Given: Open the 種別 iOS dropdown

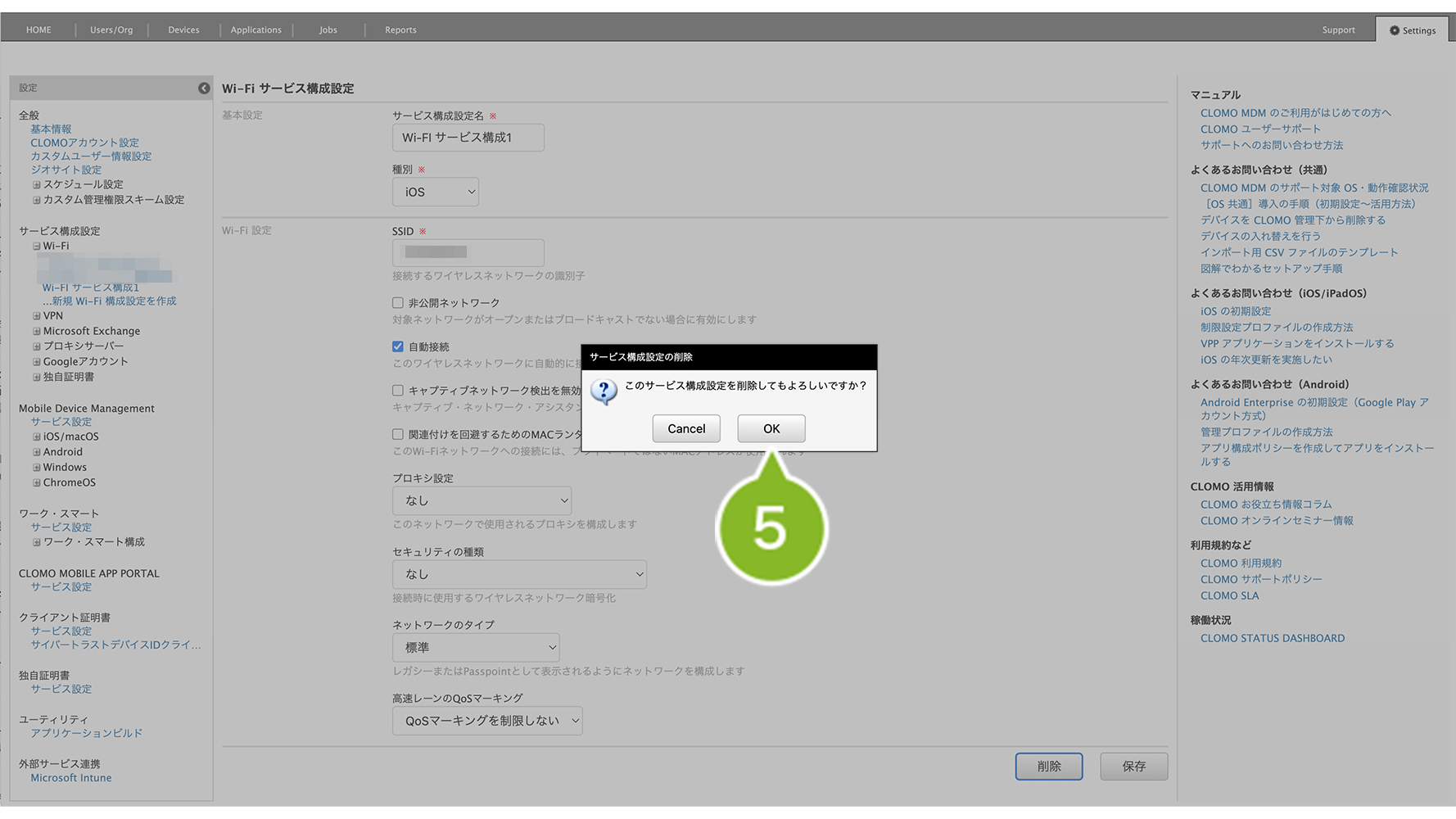Looking at the screenshot, I should 436,192.
